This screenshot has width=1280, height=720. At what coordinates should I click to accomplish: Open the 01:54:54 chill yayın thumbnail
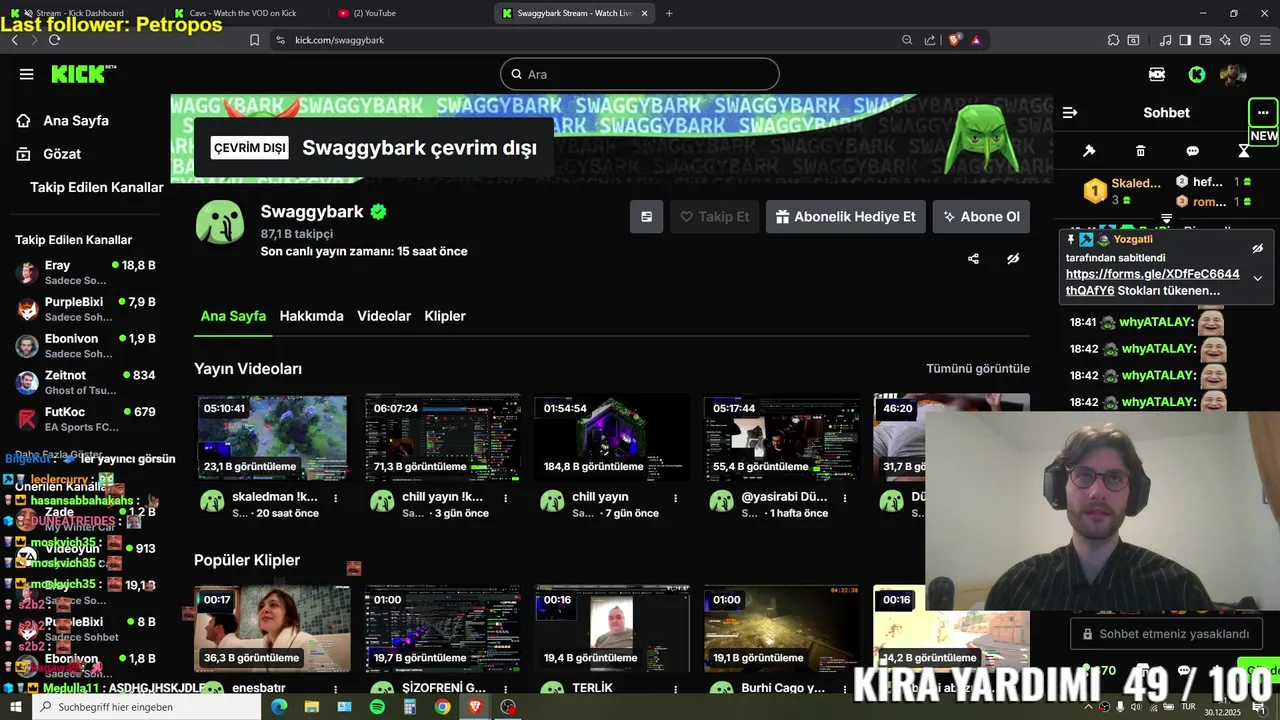click(612, 437)
